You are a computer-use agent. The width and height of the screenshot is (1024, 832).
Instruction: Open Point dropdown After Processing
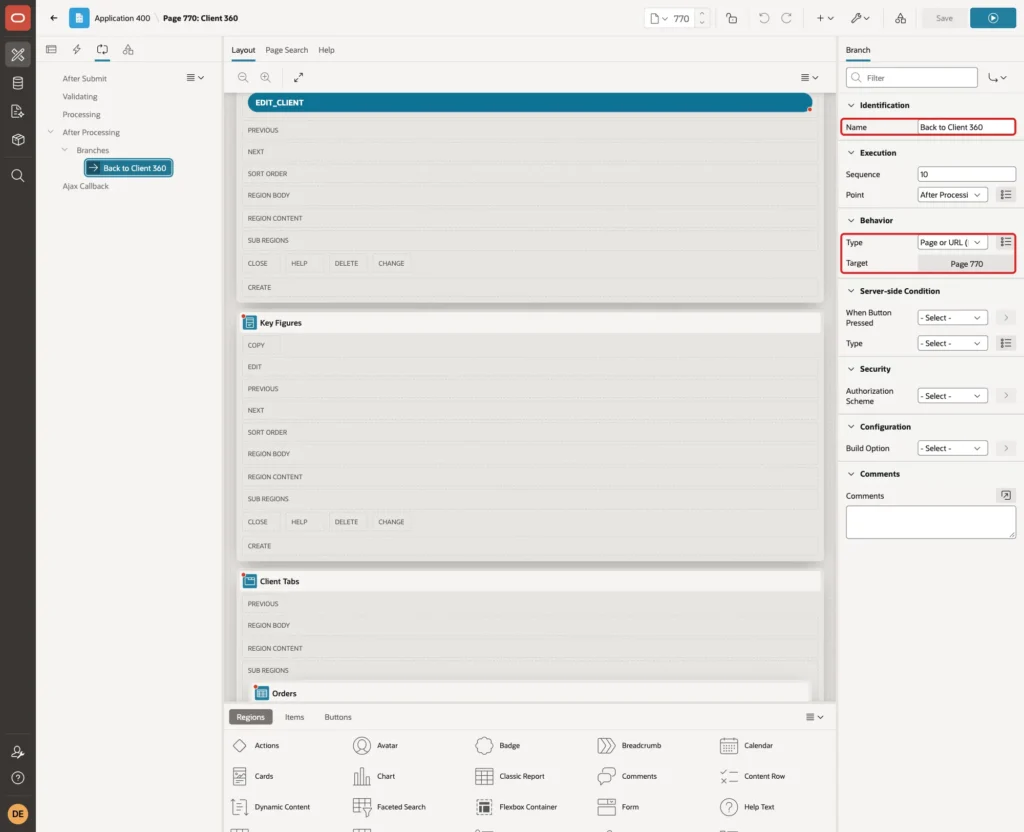click(952, 195)
